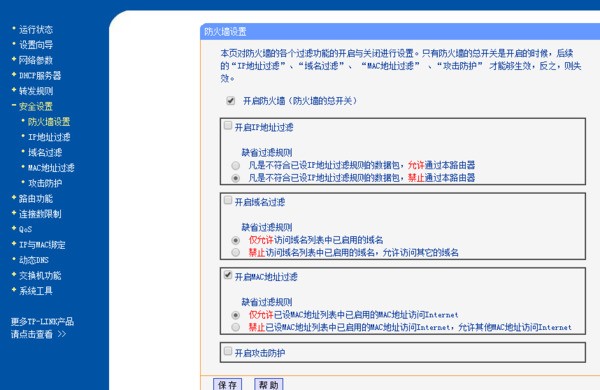Choose 禁止已设MAC地址 MAC filter radio option
This screenshot has height=390, width=600.
click(x=236, y=327)
